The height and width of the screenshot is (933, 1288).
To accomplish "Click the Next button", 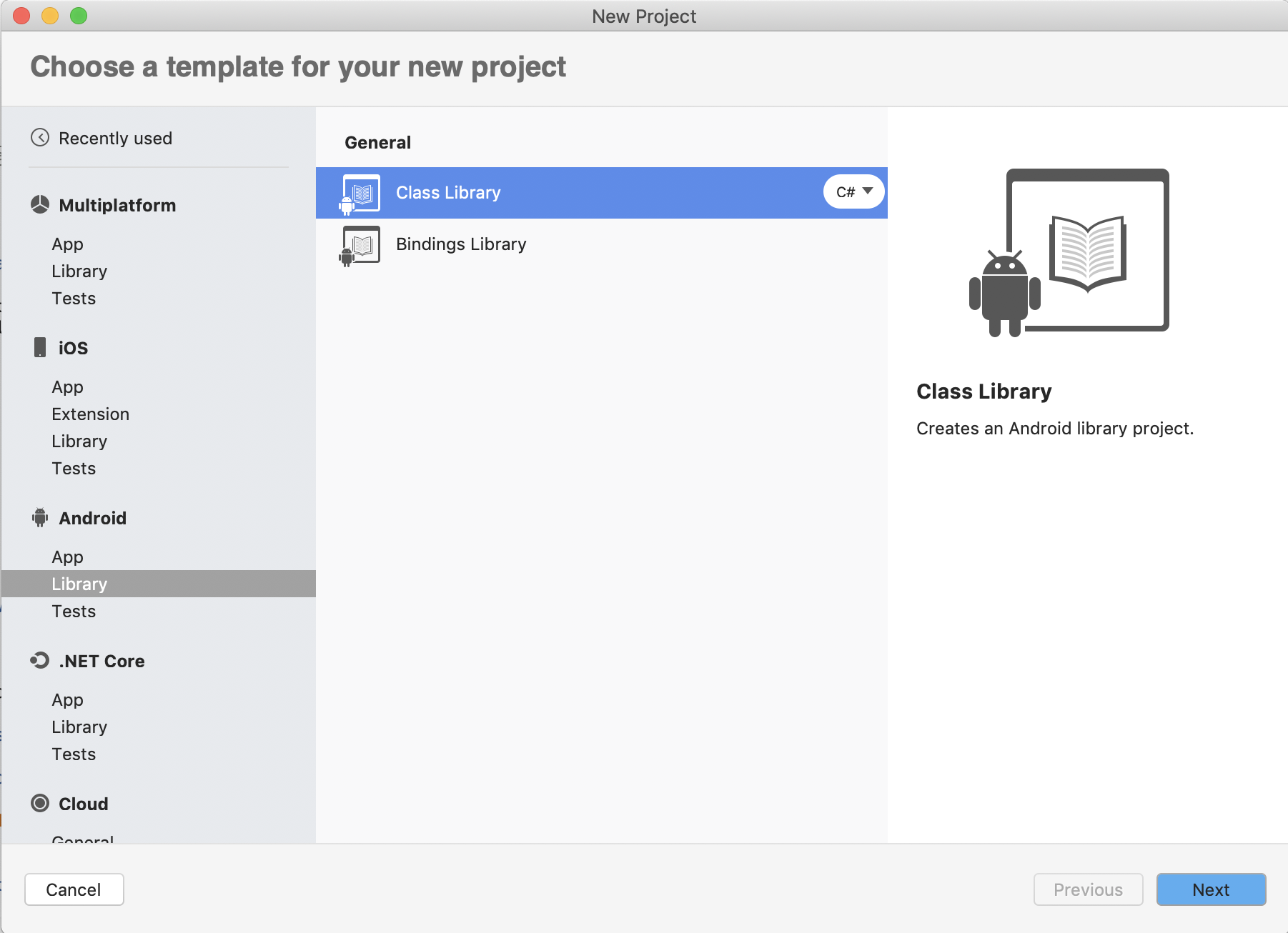I will tap(1211, 889).
